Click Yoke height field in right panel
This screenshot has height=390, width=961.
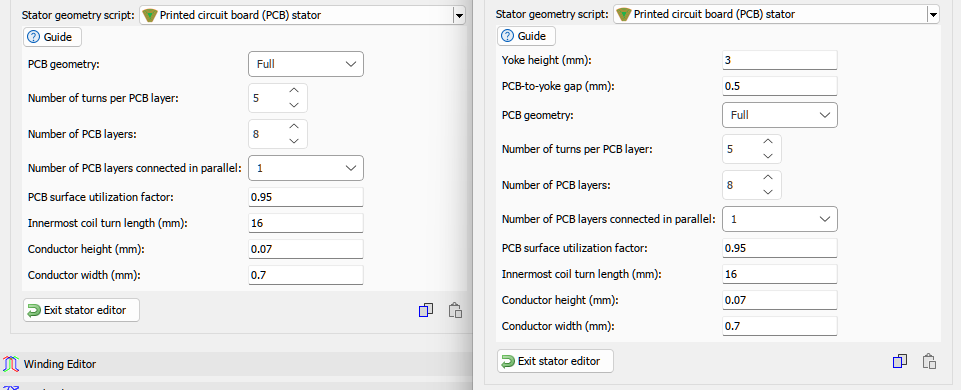780,61
